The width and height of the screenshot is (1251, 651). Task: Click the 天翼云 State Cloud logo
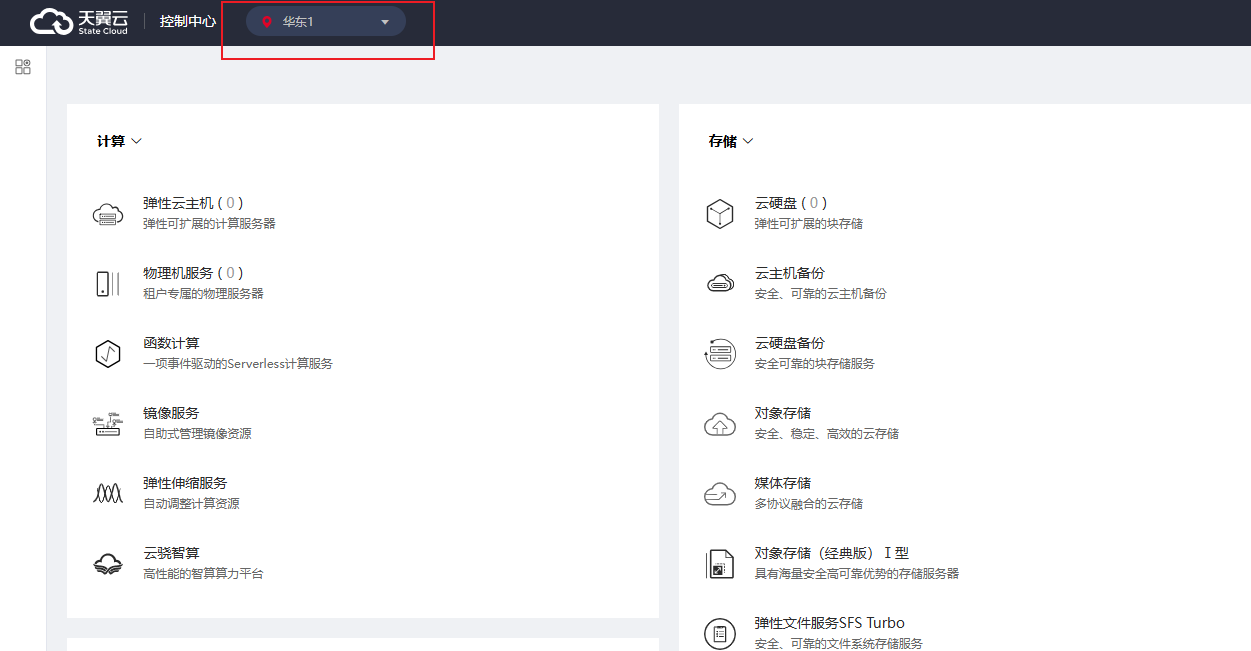(x=78, y=21)
